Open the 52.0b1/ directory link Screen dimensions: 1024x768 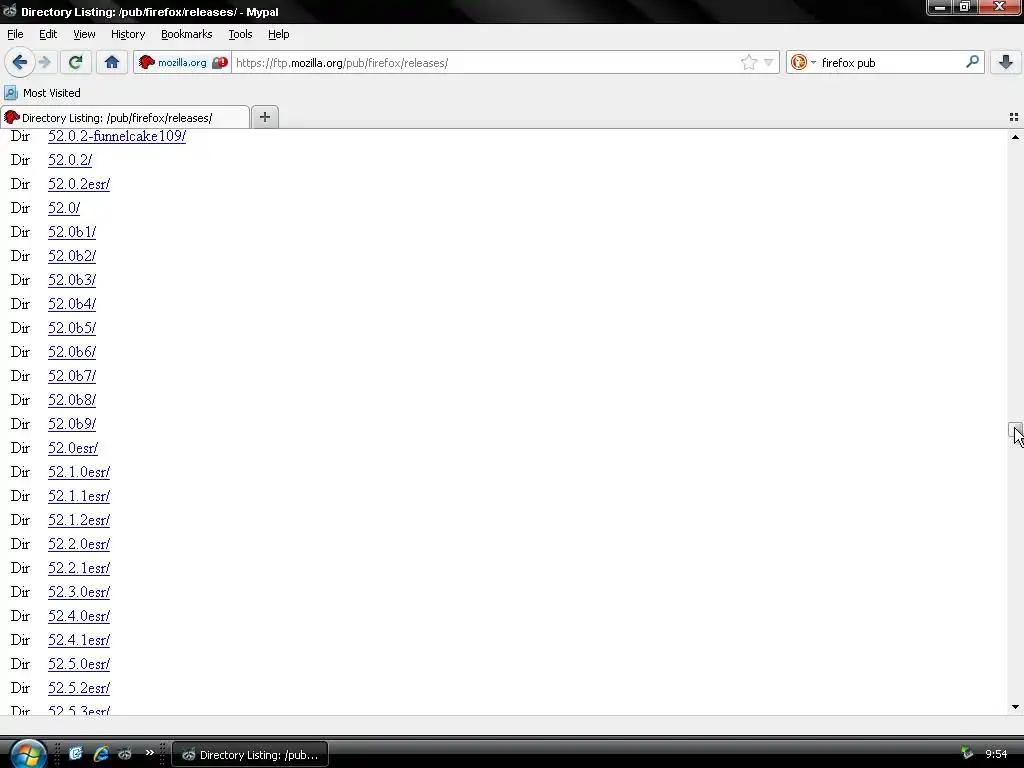72,232
